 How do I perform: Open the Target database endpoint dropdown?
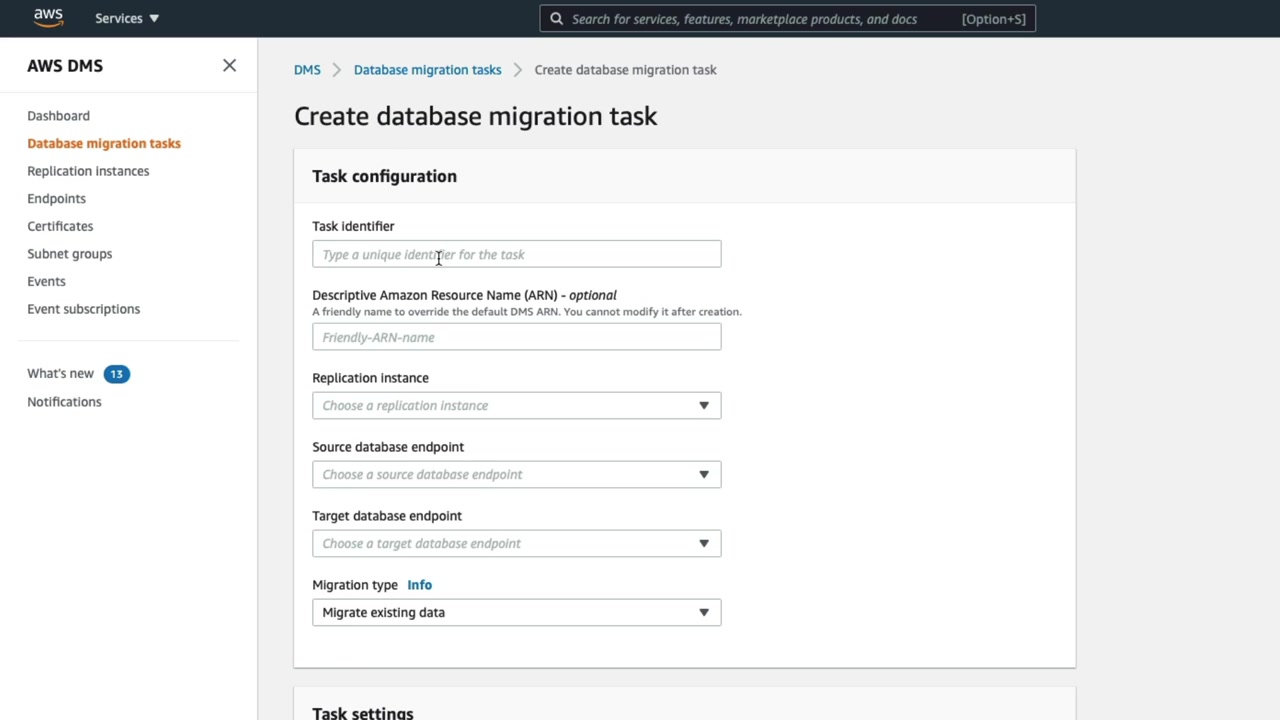(516, 544)
